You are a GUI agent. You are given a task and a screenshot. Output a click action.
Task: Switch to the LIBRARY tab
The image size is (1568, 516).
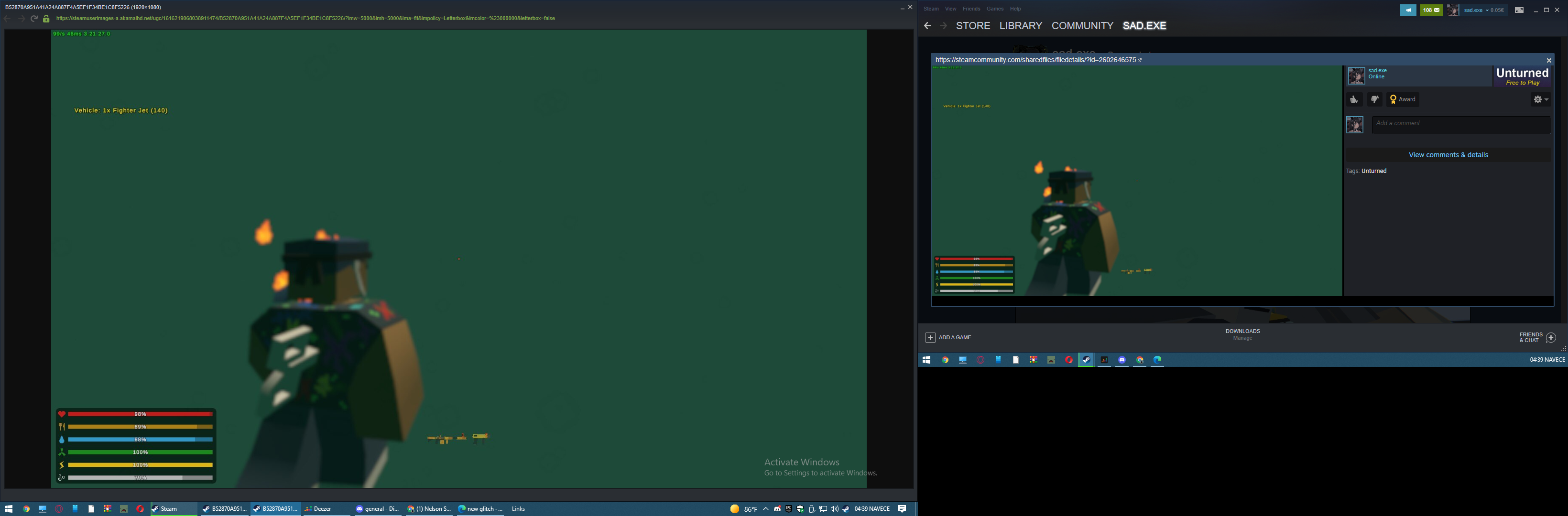[x=1020, y=25]
